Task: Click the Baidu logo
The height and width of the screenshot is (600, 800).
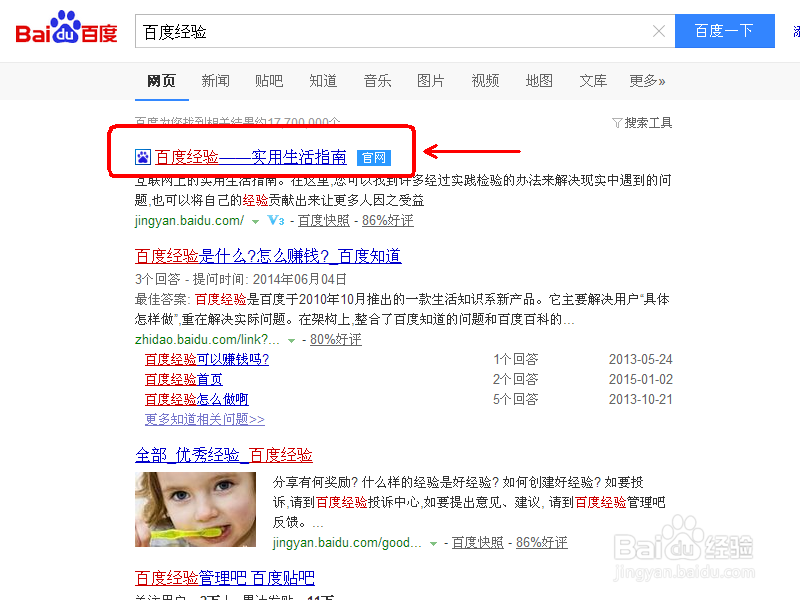Action: click(x=64, y=29)
